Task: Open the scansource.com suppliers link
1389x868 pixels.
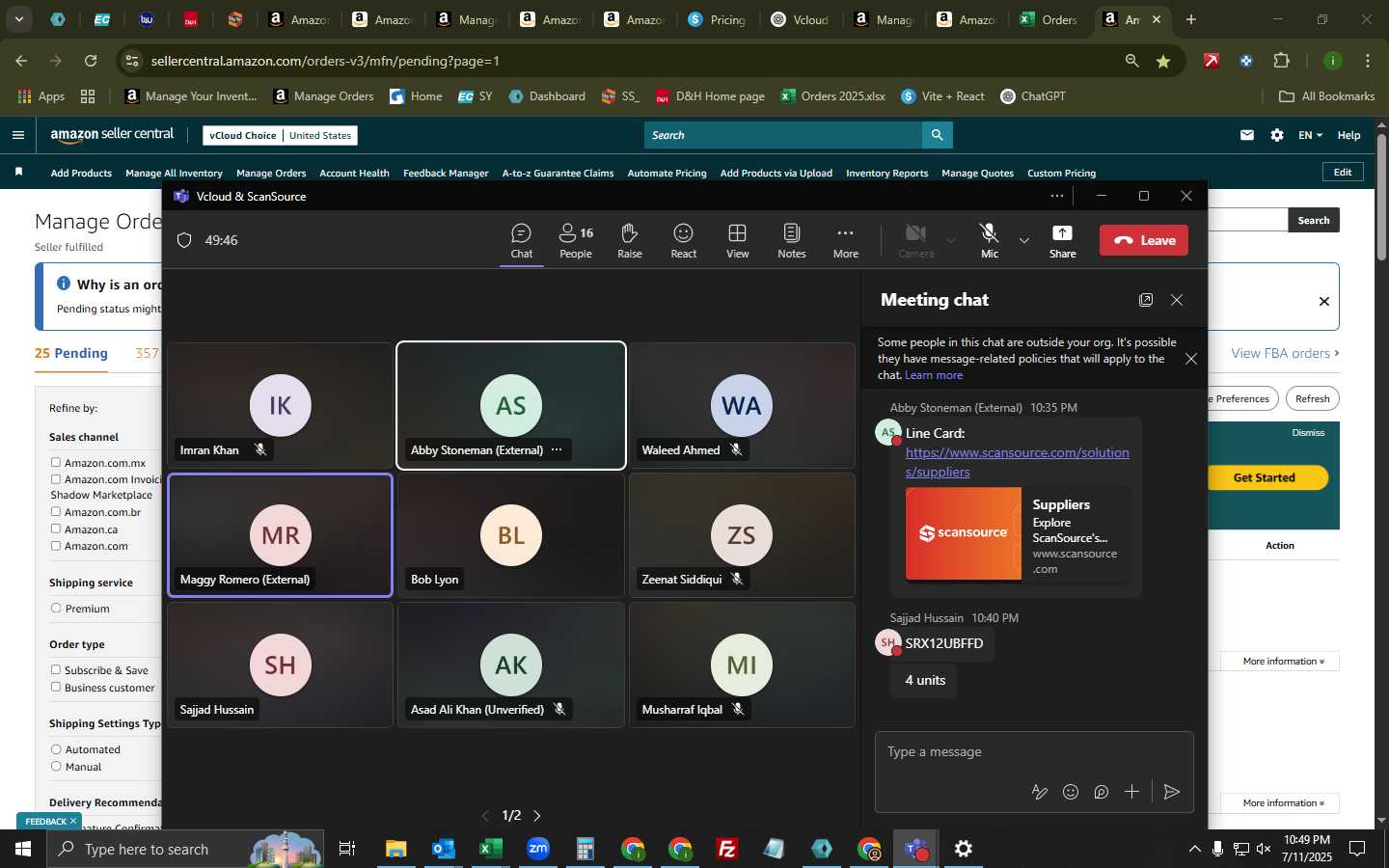Action: click(x=1018, y=462)
